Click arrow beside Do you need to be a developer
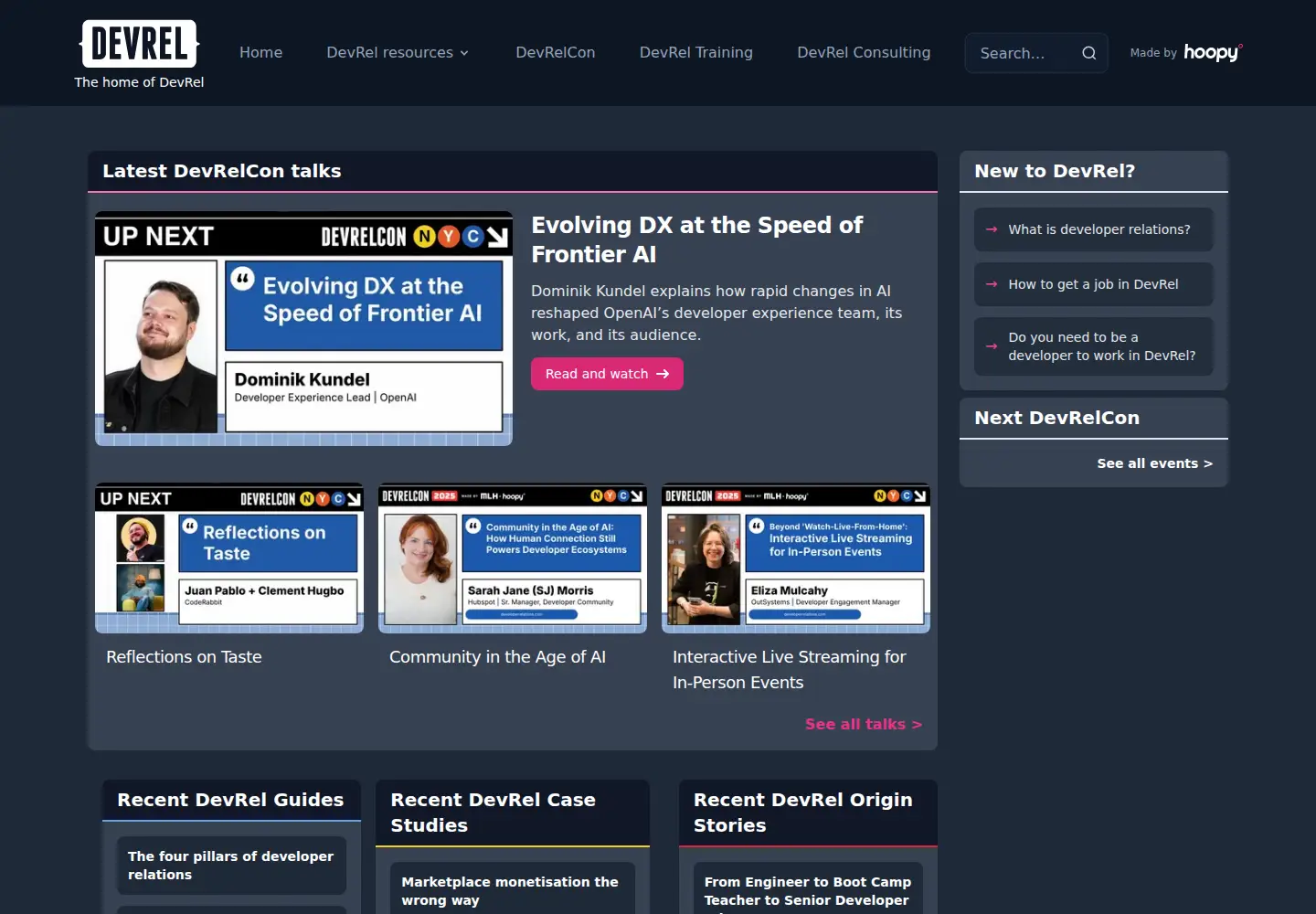 pos(991,346)
